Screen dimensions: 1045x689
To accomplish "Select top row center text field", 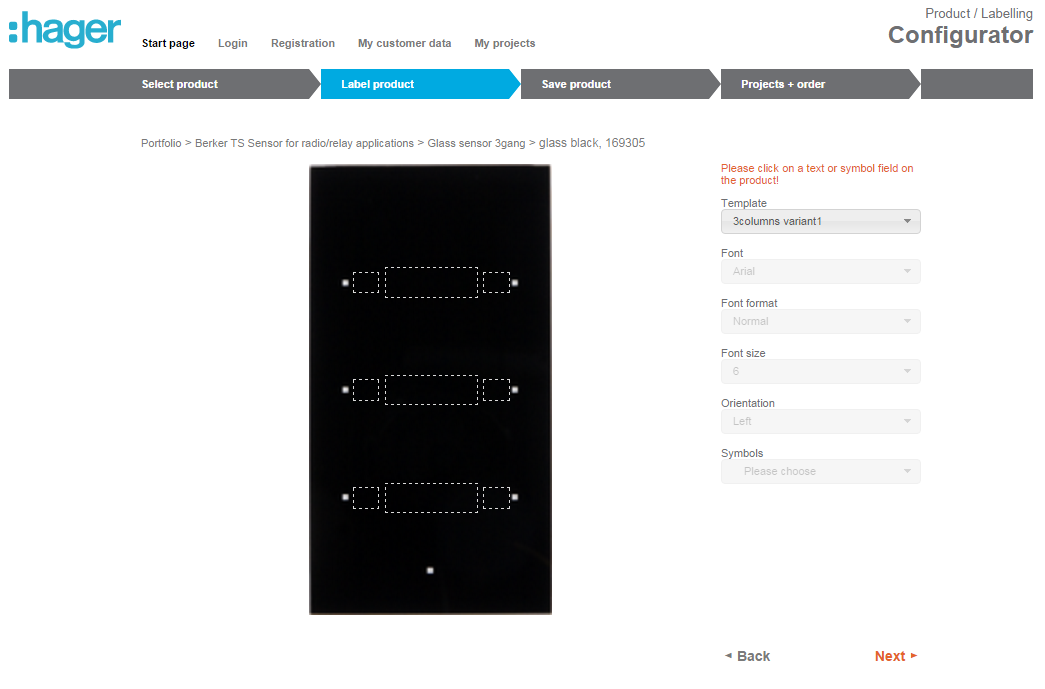I will [x=431, y=283].
